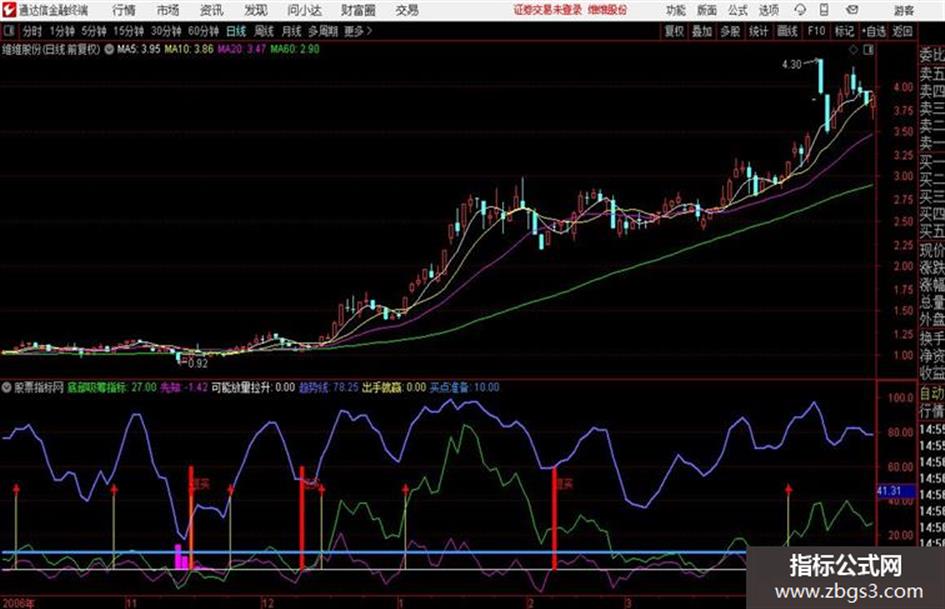The image size is (945, 609).
Task: Click the MA10: 3.86 indicator label
Action: click(189, 49)
